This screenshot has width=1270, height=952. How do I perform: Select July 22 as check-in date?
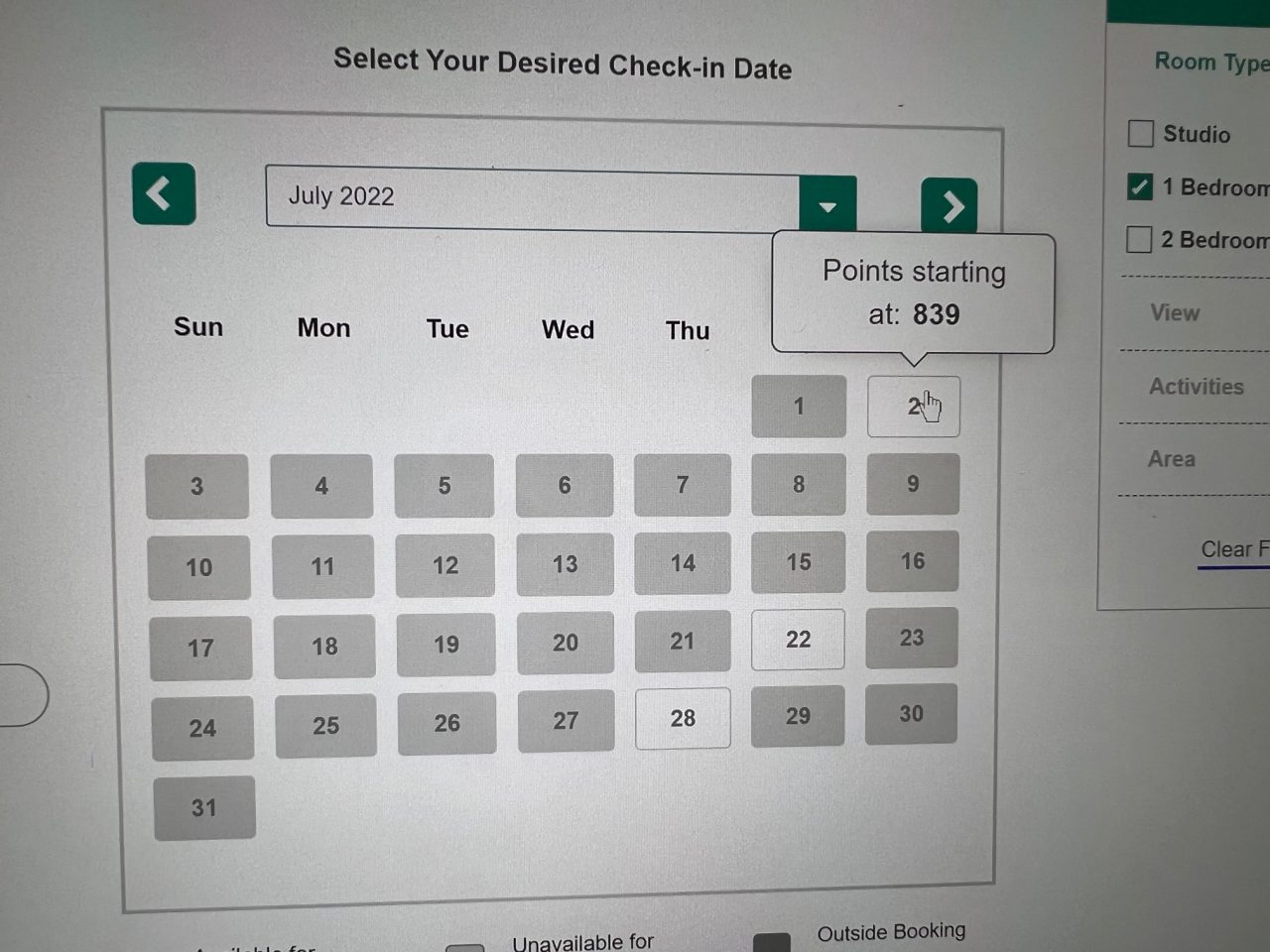coord(798,640)
